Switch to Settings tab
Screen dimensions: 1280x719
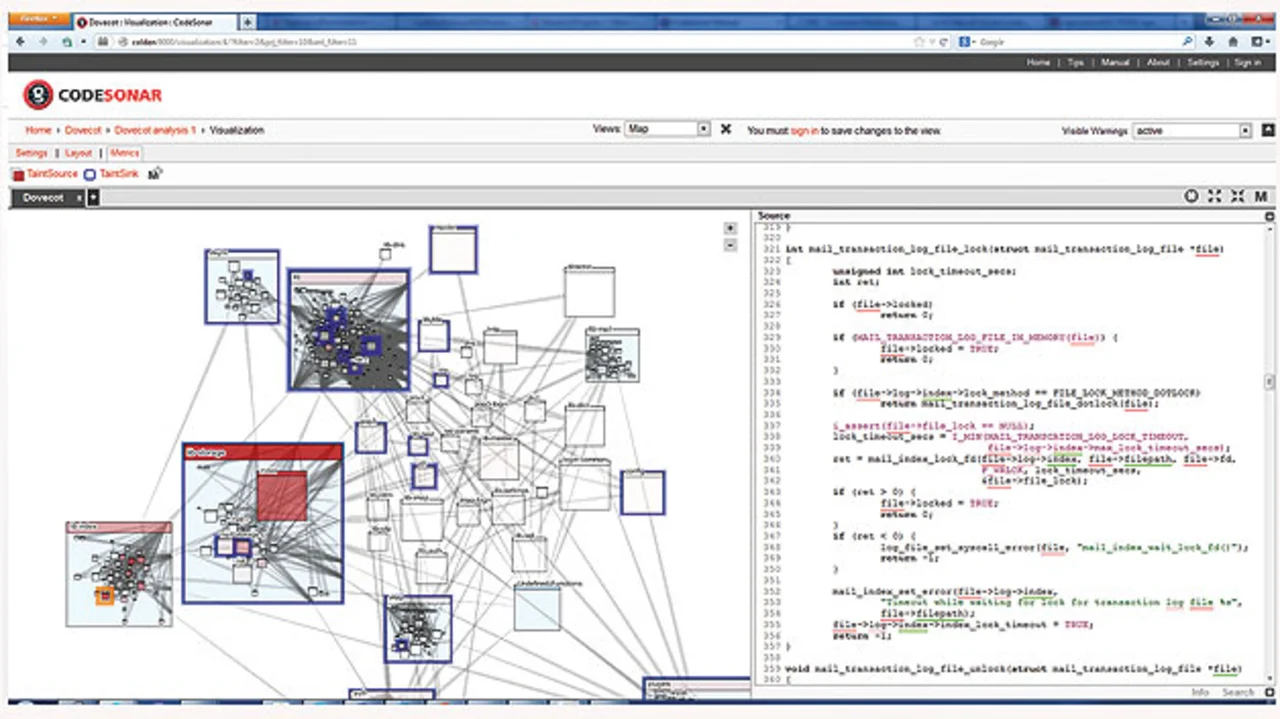(31, 153)
